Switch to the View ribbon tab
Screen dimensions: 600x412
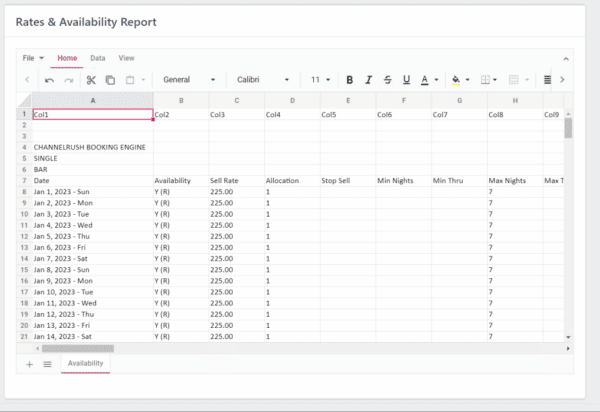[127, 58]
